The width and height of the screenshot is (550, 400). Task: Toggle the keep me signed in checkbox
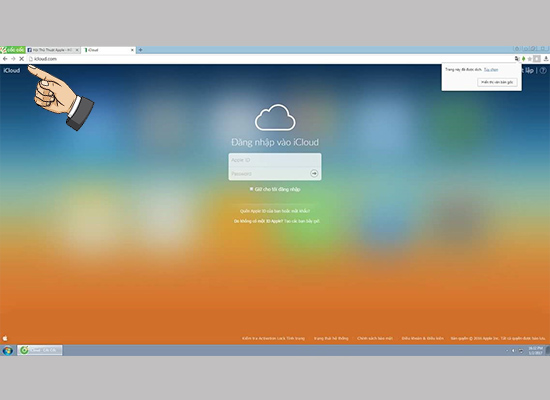[251, 189]
